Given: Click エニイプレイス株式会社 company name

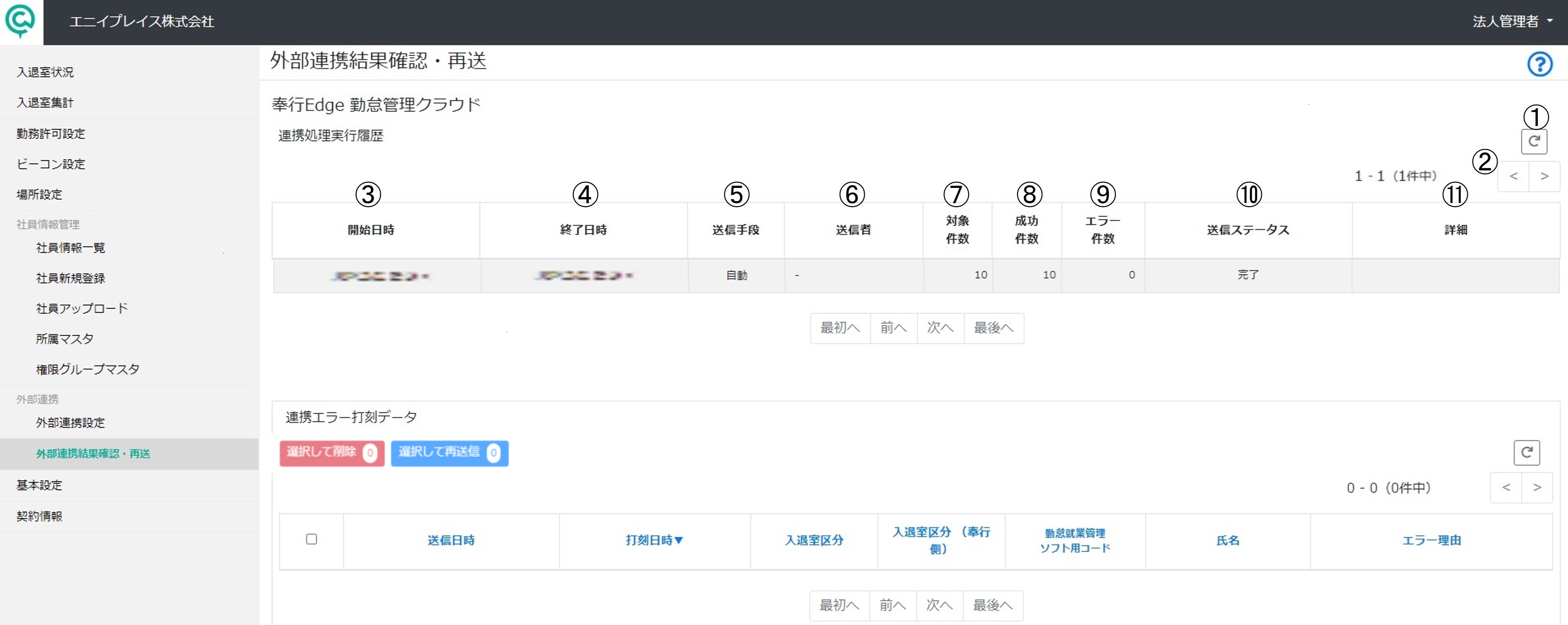Looking at the screenshot, I should tap(142, 22).
